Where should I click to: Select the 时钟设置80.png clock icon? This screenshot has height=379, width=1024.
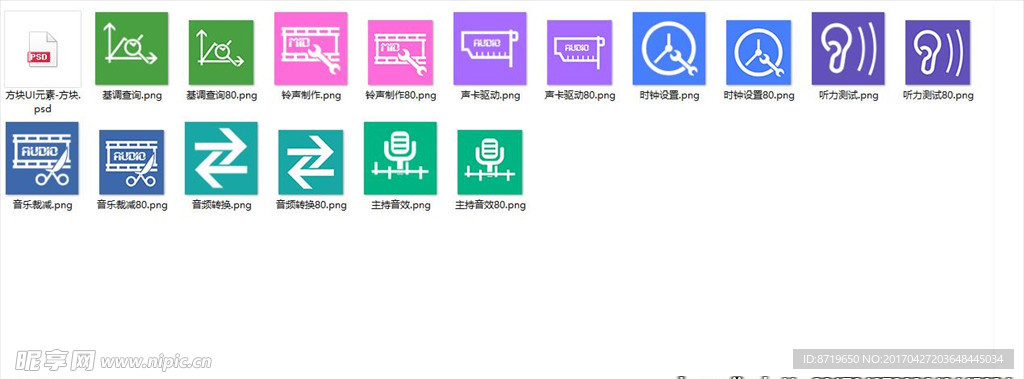(758, 52)
